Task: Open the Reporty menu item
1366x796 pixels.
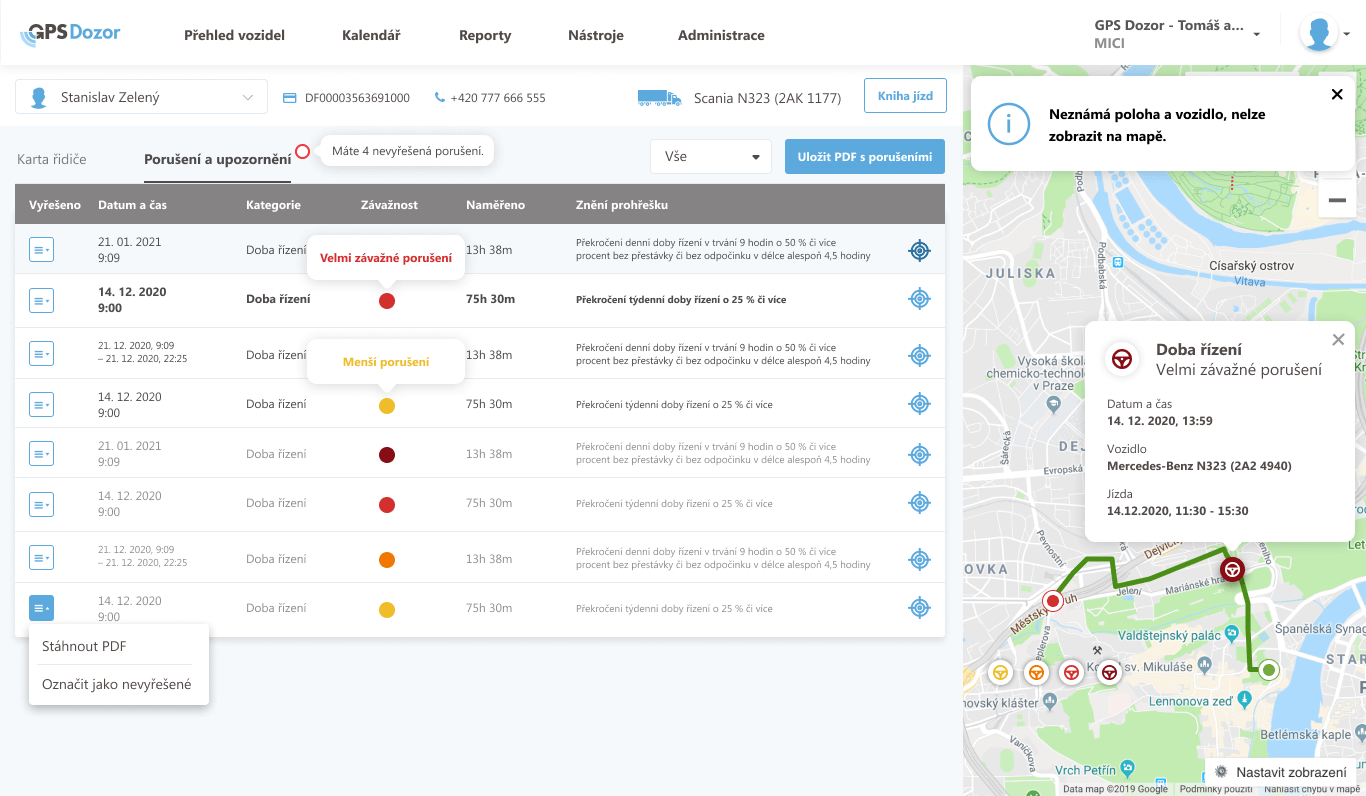Action: tap(485, 35)
